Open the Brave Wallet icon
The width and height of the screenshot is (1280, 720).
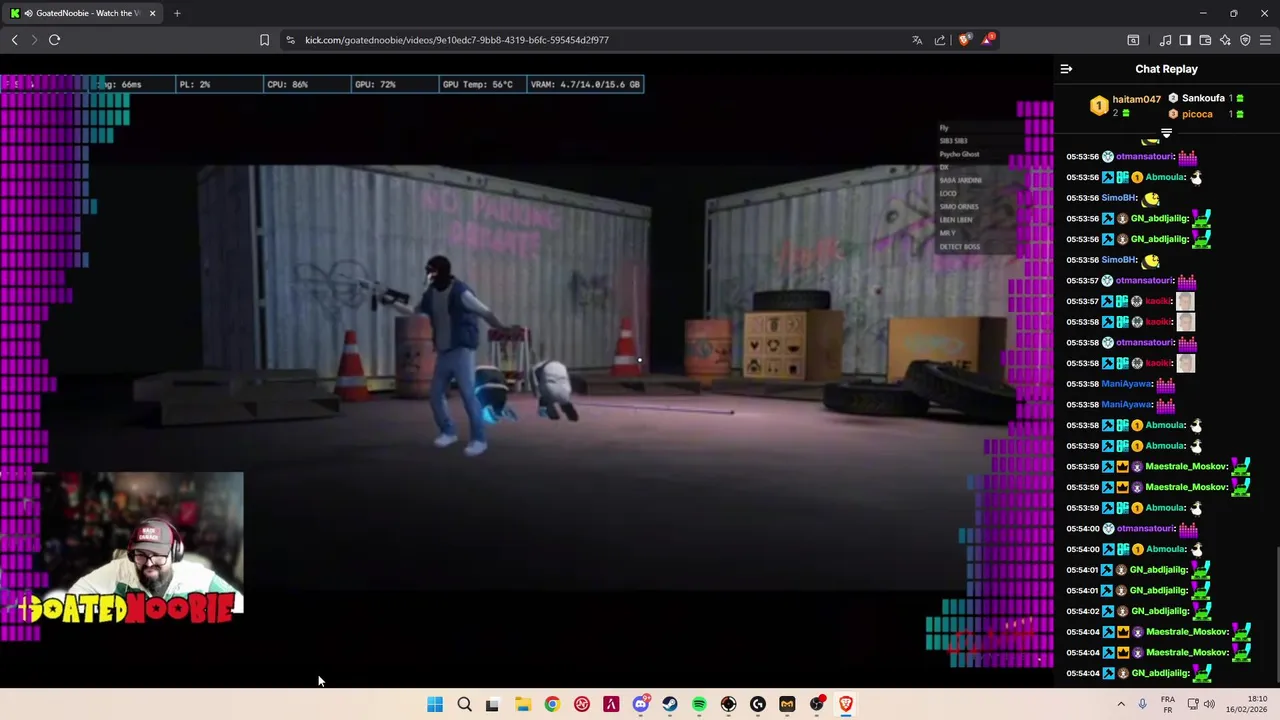(1205, 40)
